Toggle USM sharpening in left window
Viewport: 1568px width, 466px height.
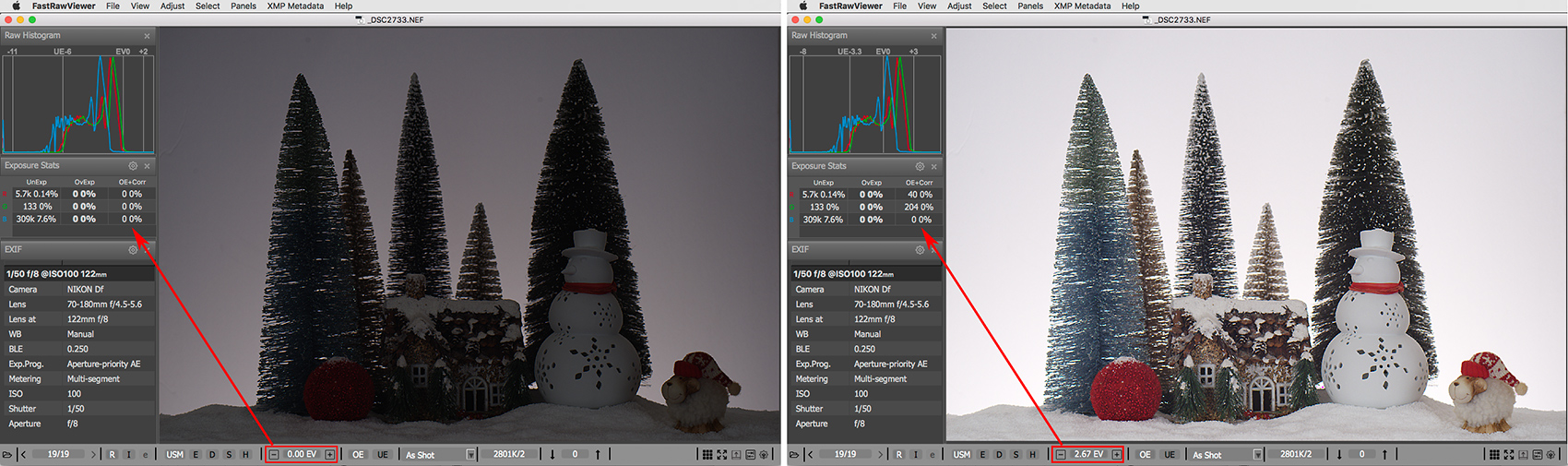coord(174,455)
